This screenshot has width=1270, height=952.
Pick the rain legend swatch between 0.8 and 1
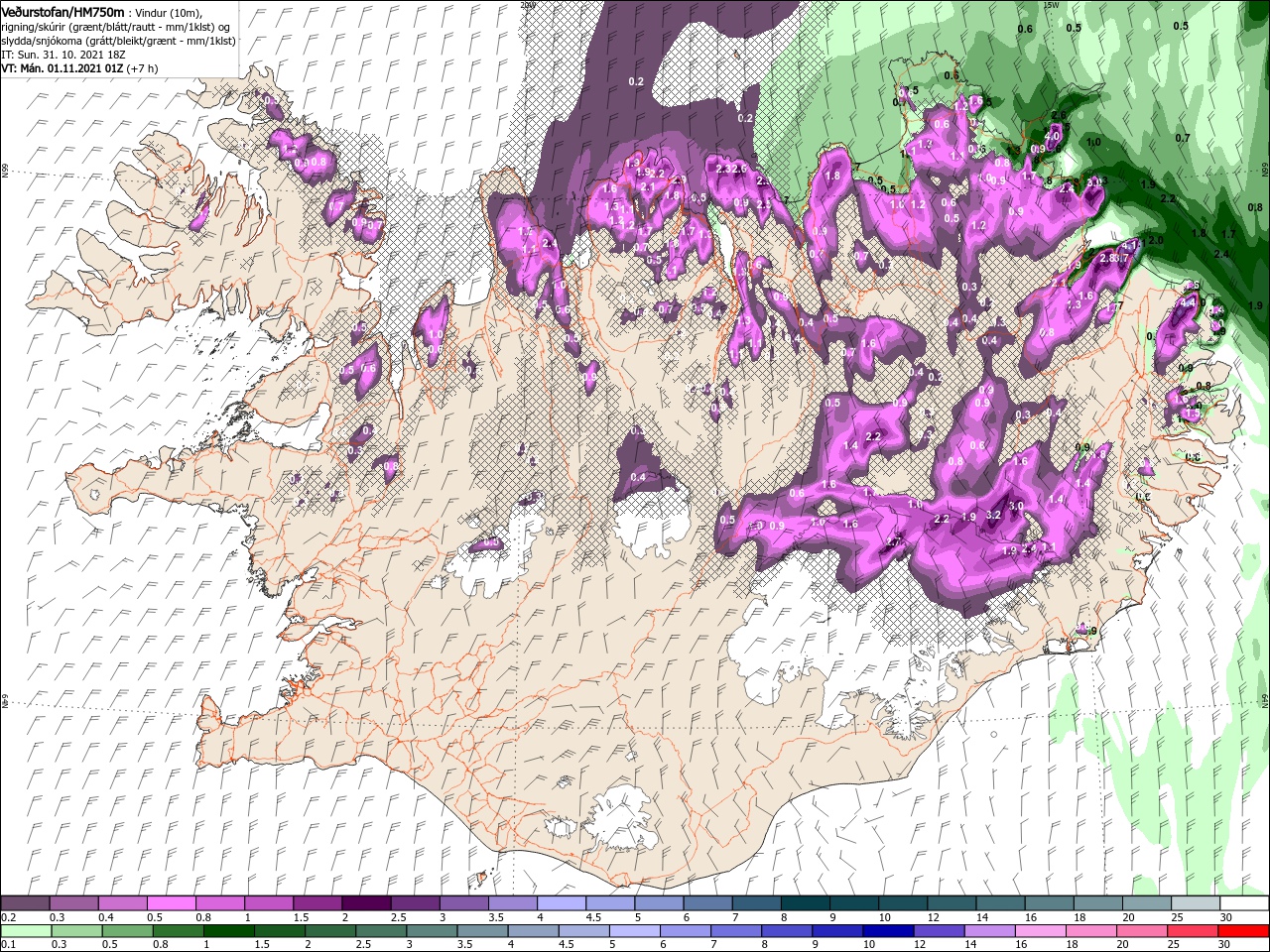pos(178,931)
